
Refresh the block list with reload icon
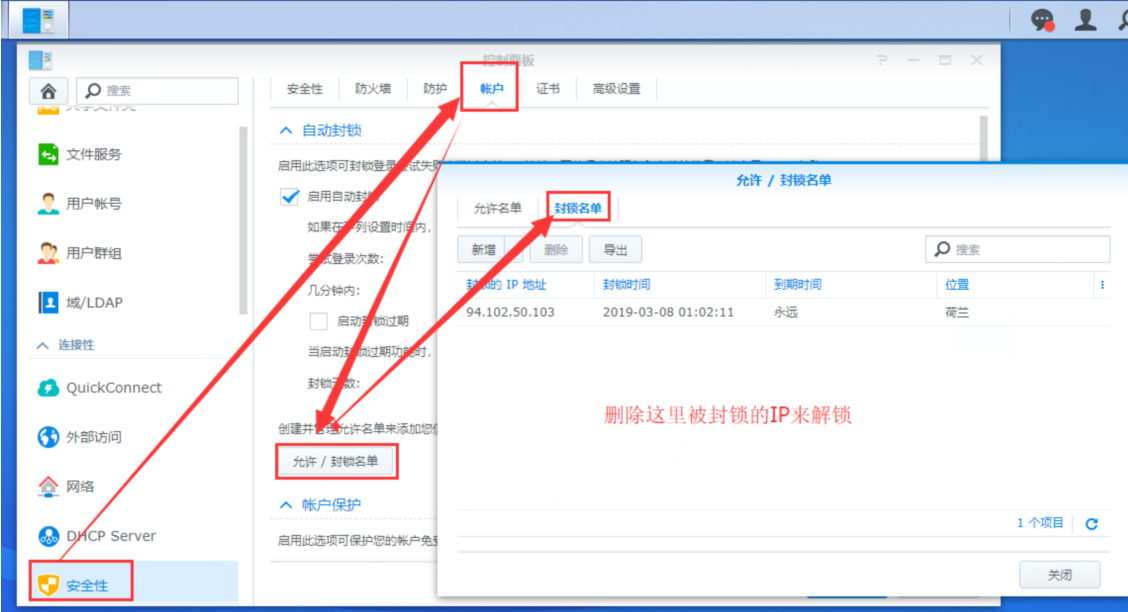tap(1091, 523)
